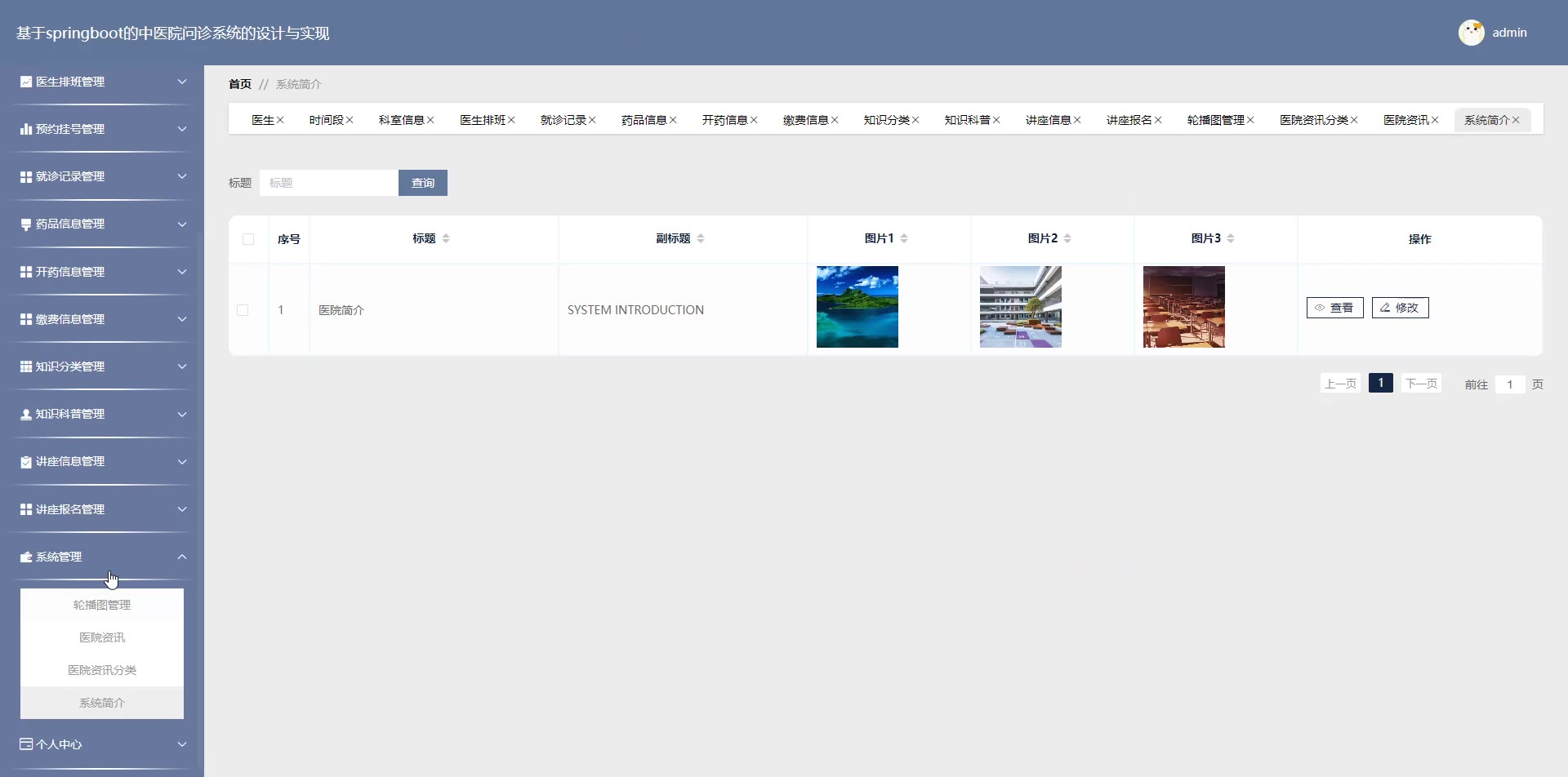
Task: Click the 查看 view button
Action: (1335, 308)
